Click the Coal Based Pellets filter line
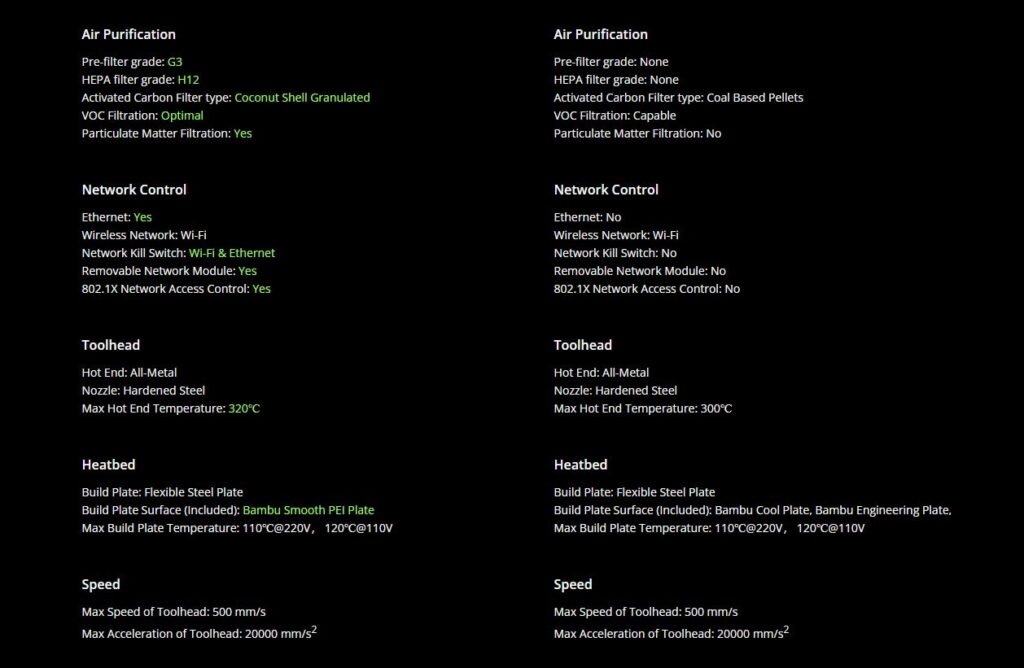The height and width of the screenshot is (668, 1024). point(679,98)
